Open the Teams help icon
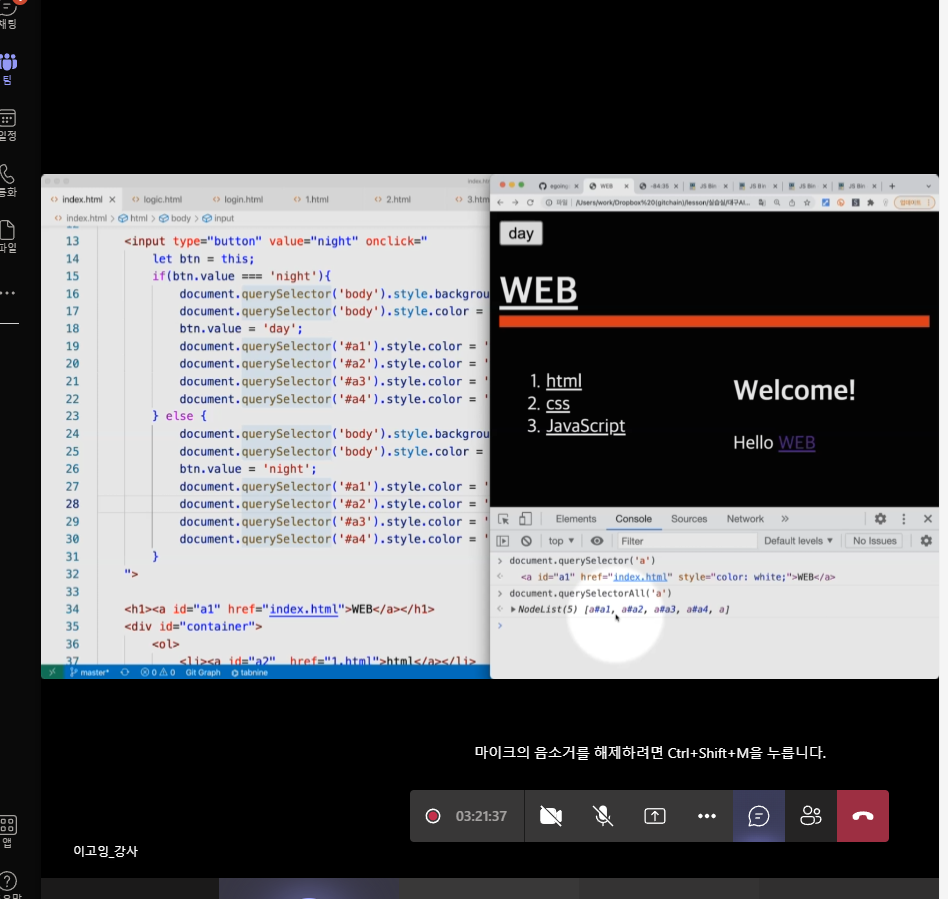Viewport: 948px width, 899px height. [x=8, y=885]
